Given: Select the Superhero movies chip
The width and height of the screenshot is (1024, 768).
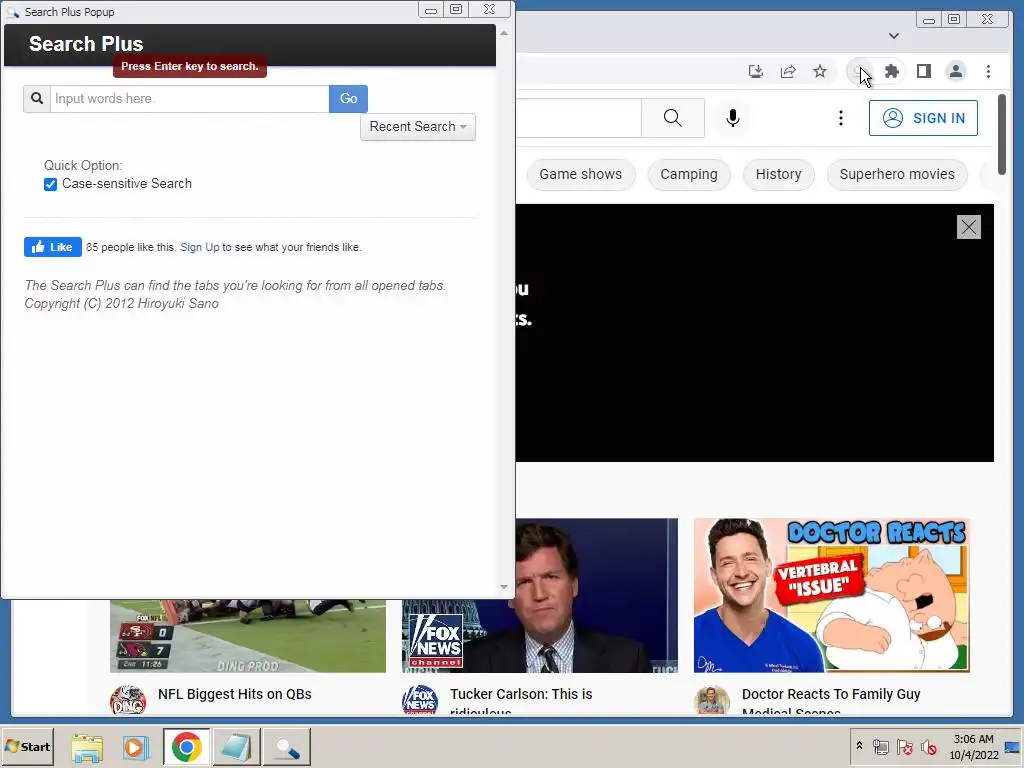Looking at the screenshot, I should coord(897,174).
